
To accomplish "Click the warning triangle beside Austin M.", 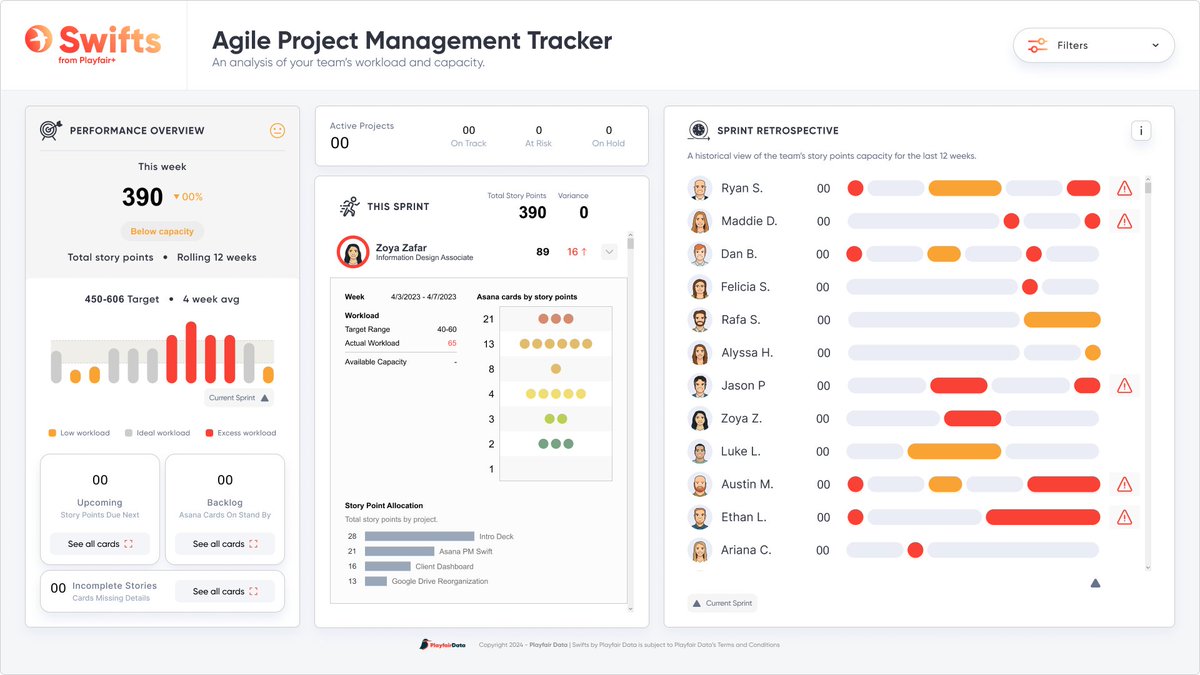I will click(1124, 483).
